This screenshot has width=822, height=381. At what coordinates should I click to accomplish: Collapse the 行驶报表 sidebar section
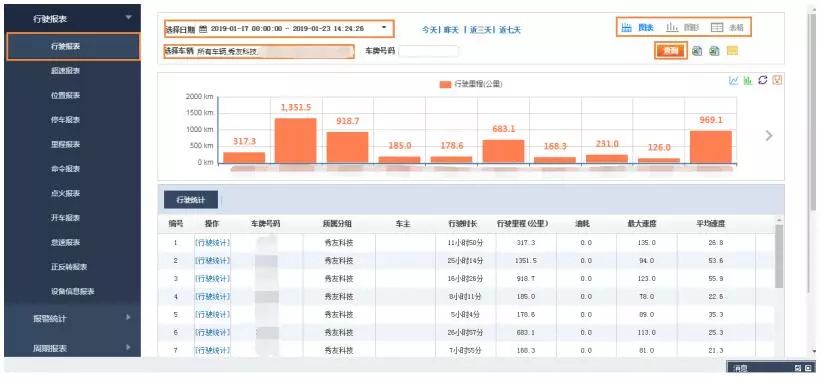129,18
